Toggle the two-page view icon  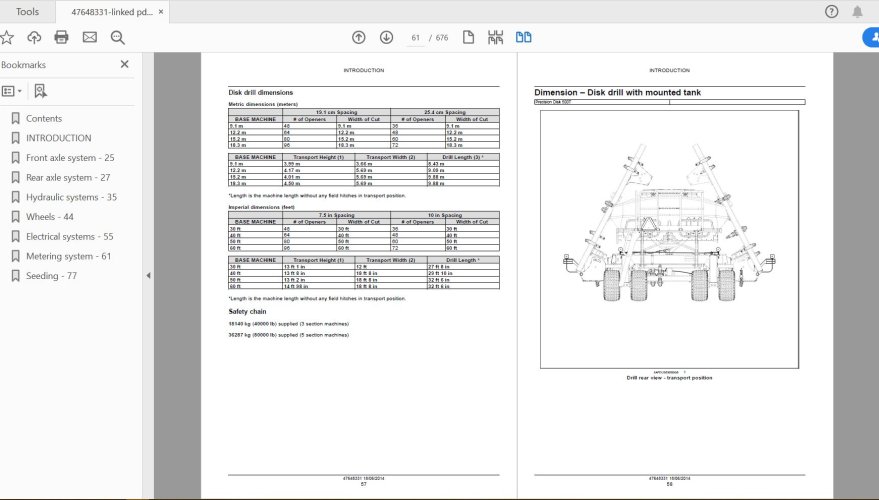pos(524,38)
